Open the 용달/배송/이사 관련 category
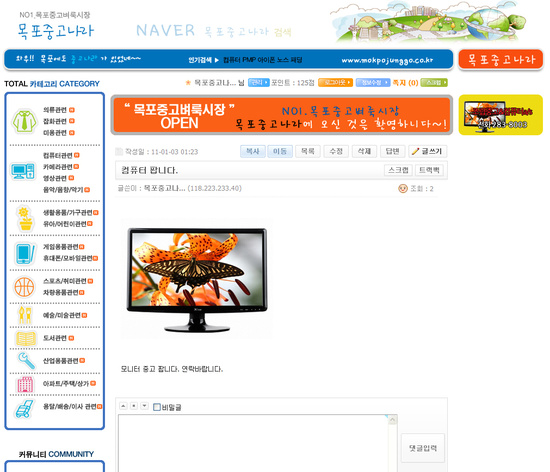550x472 pixels. [69, 406]
